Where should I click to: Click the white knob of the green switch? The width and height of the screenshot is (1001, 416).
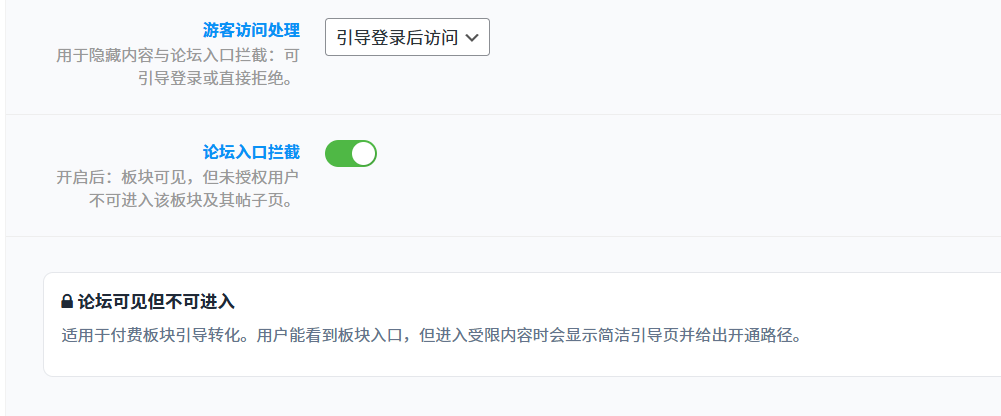(364, 153)
